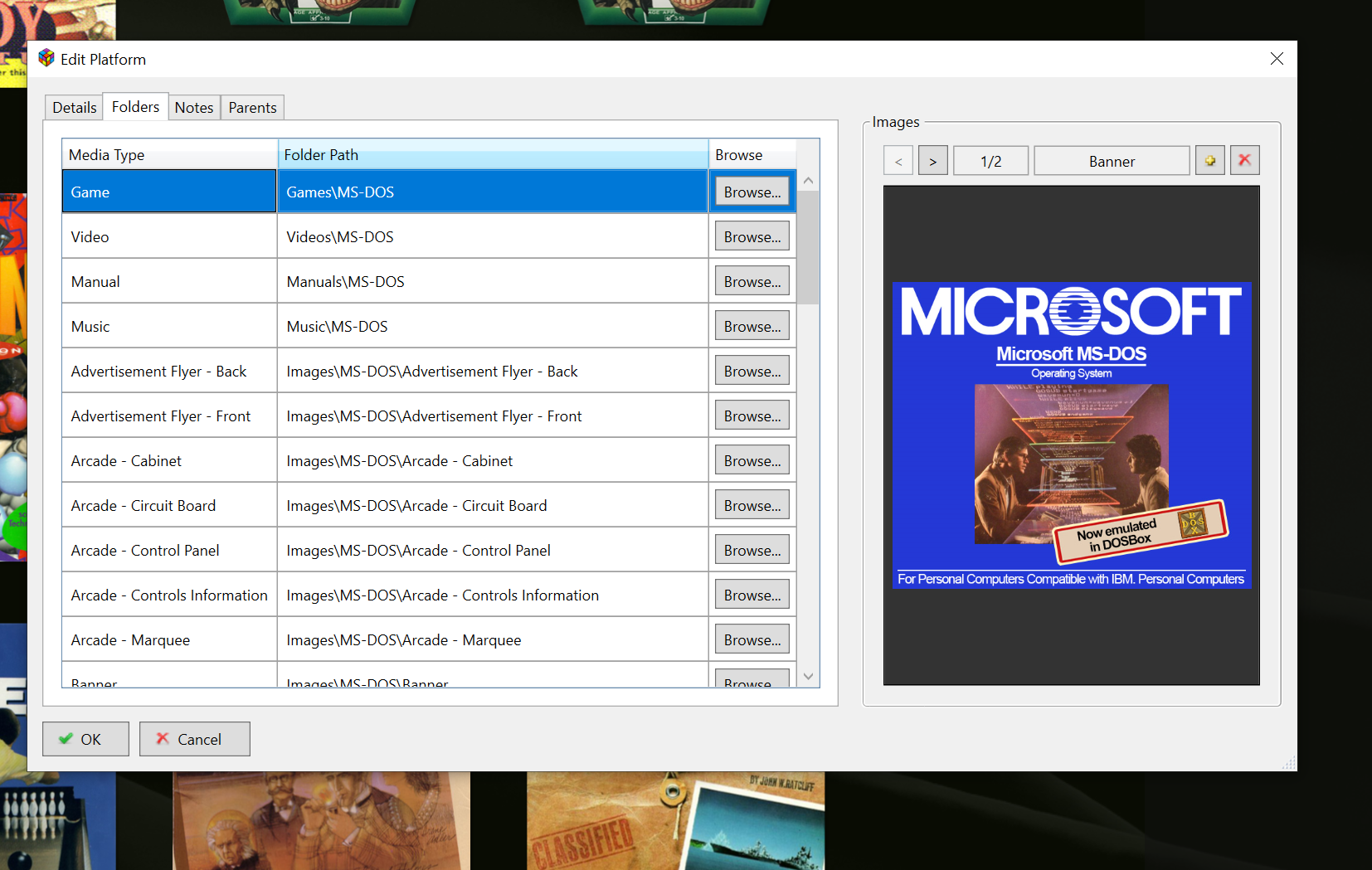Browse for the Video folder

(x=752, y=236)
